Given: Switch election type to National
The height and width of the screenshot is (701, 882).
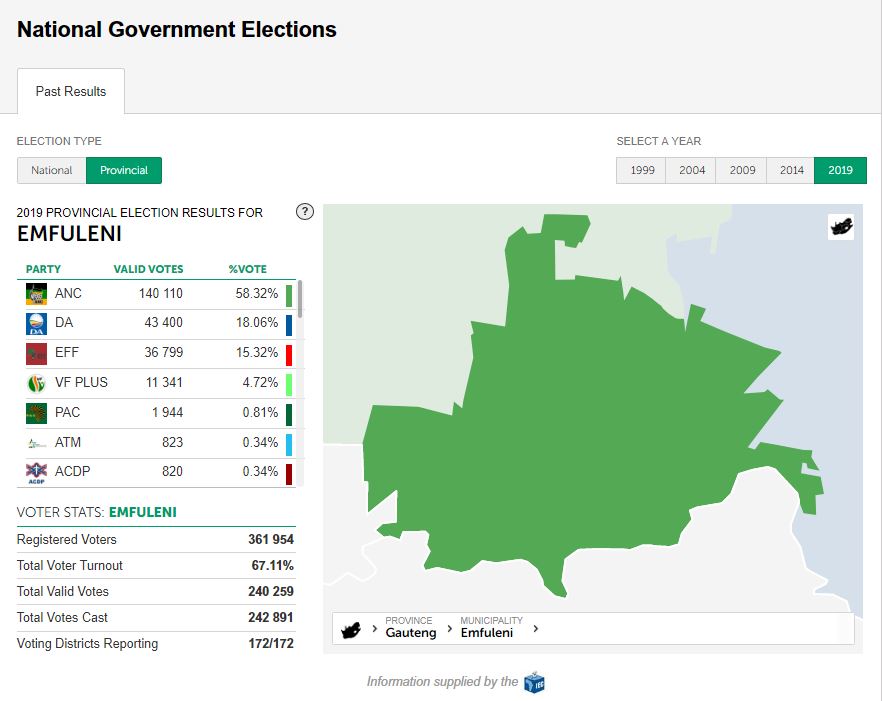Looking at the screenshot, I should 52,171.
